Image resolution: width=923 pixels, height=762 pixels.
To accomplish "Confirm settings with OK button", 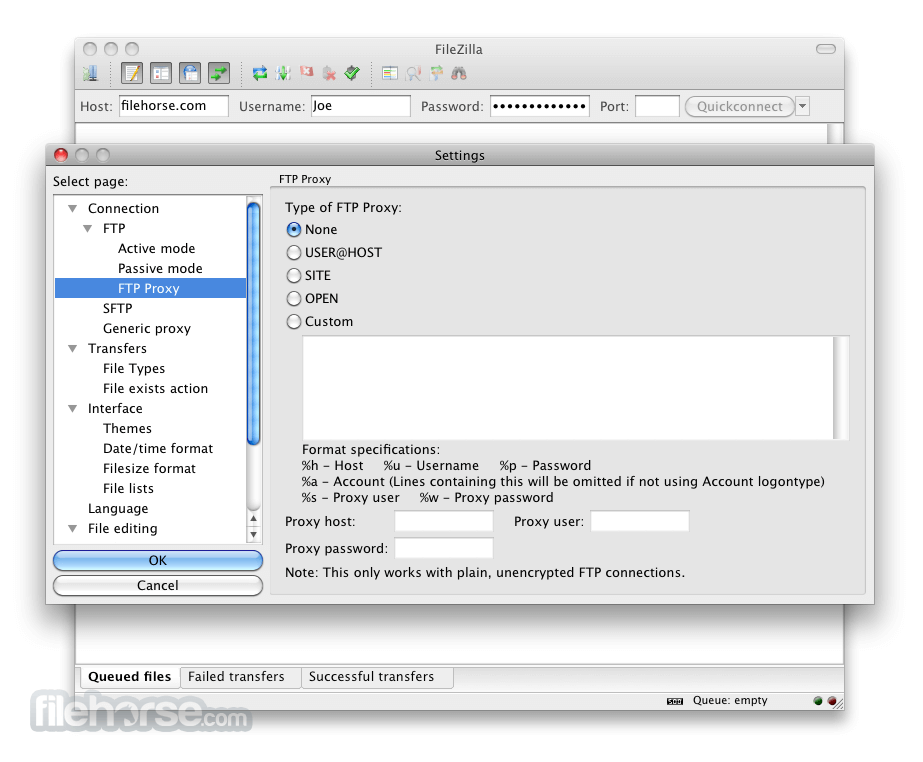I will pyautogui.click(x=158, y=561).
